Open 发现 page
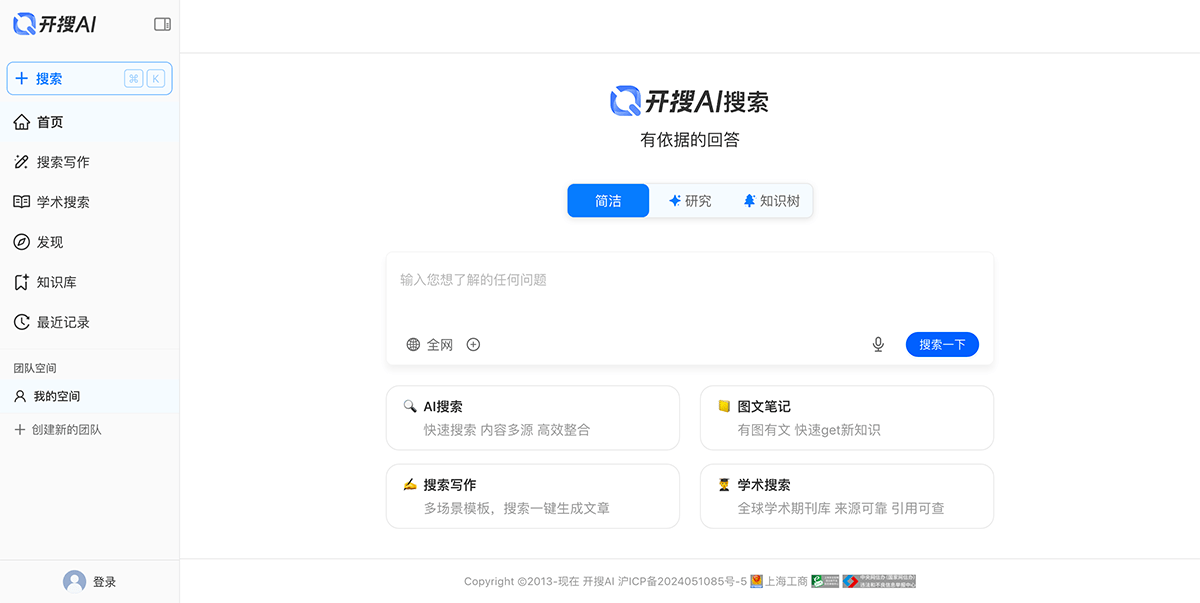This screenshot has height=603, width=1200. [89, 242]
